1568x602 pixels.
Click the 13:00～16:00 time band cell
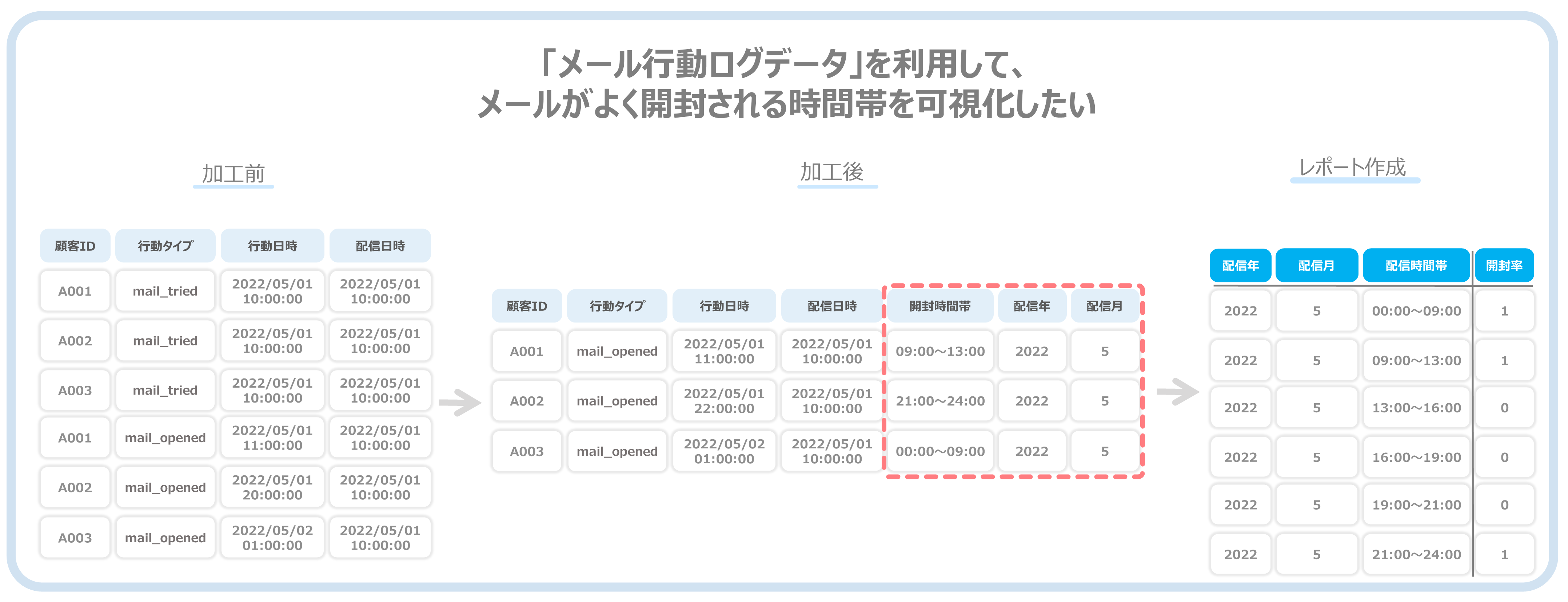pos(1416,408)
